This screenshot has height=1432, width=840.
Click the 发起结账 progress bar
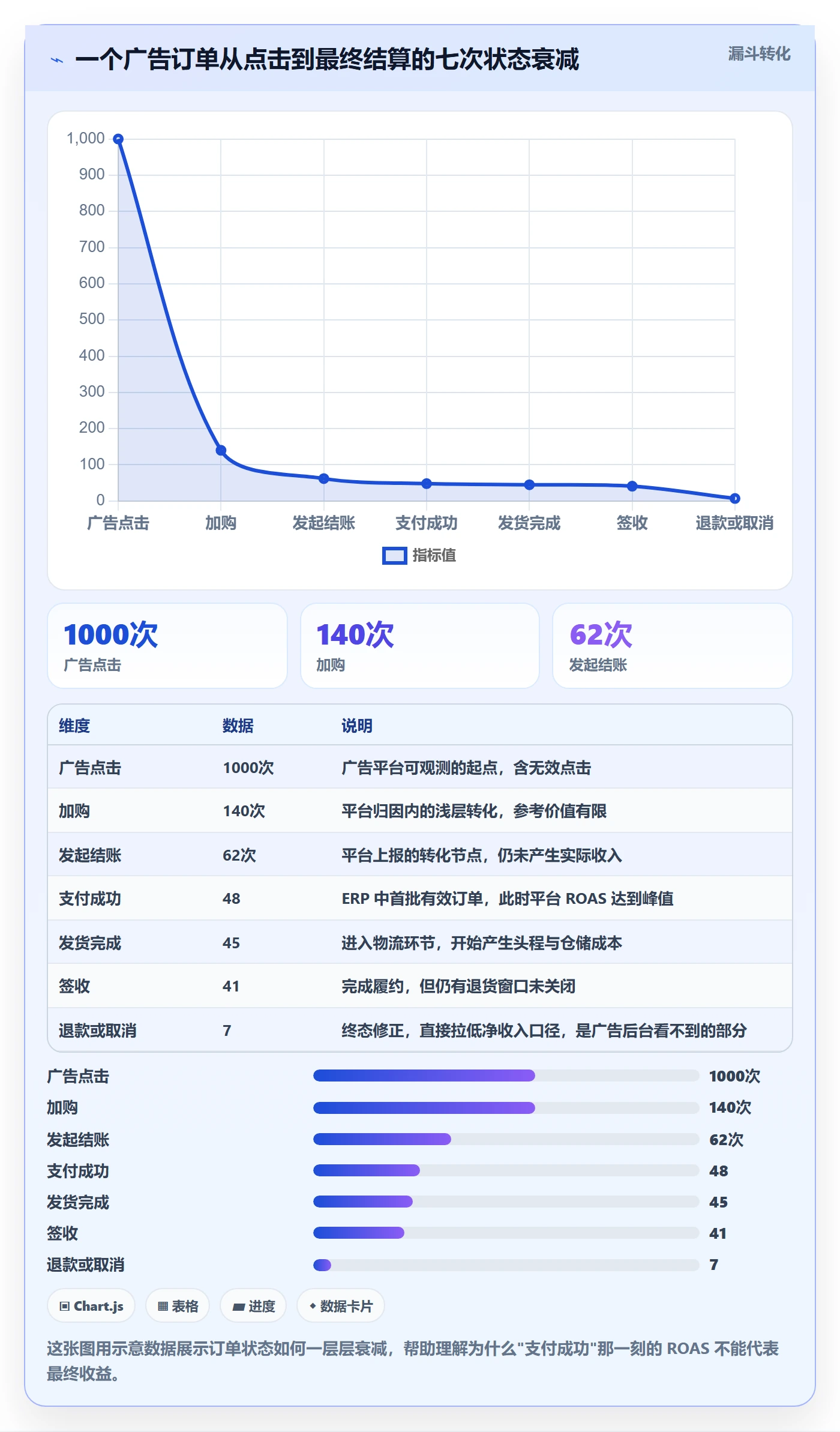point(506,1139)
